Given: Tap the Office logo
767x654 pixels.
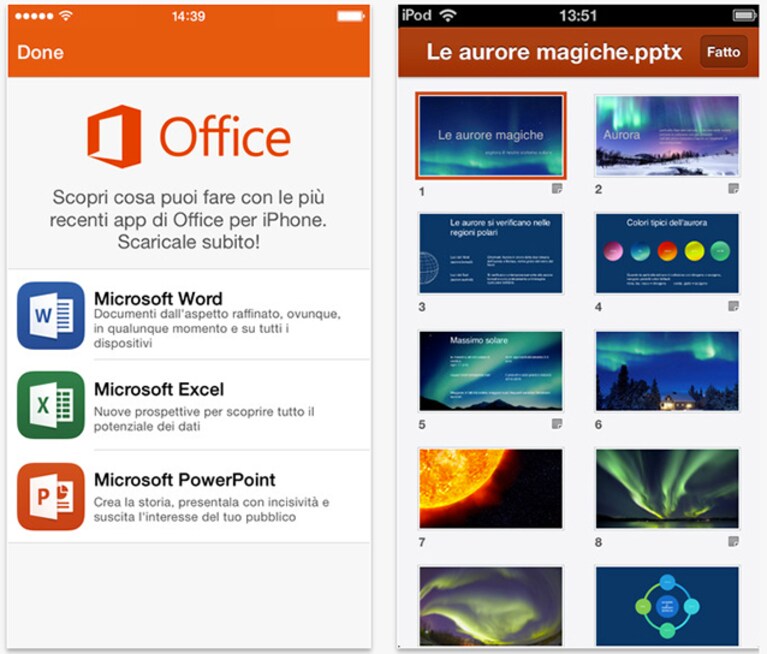Looking at the screenshot, I should click(189, 136).
